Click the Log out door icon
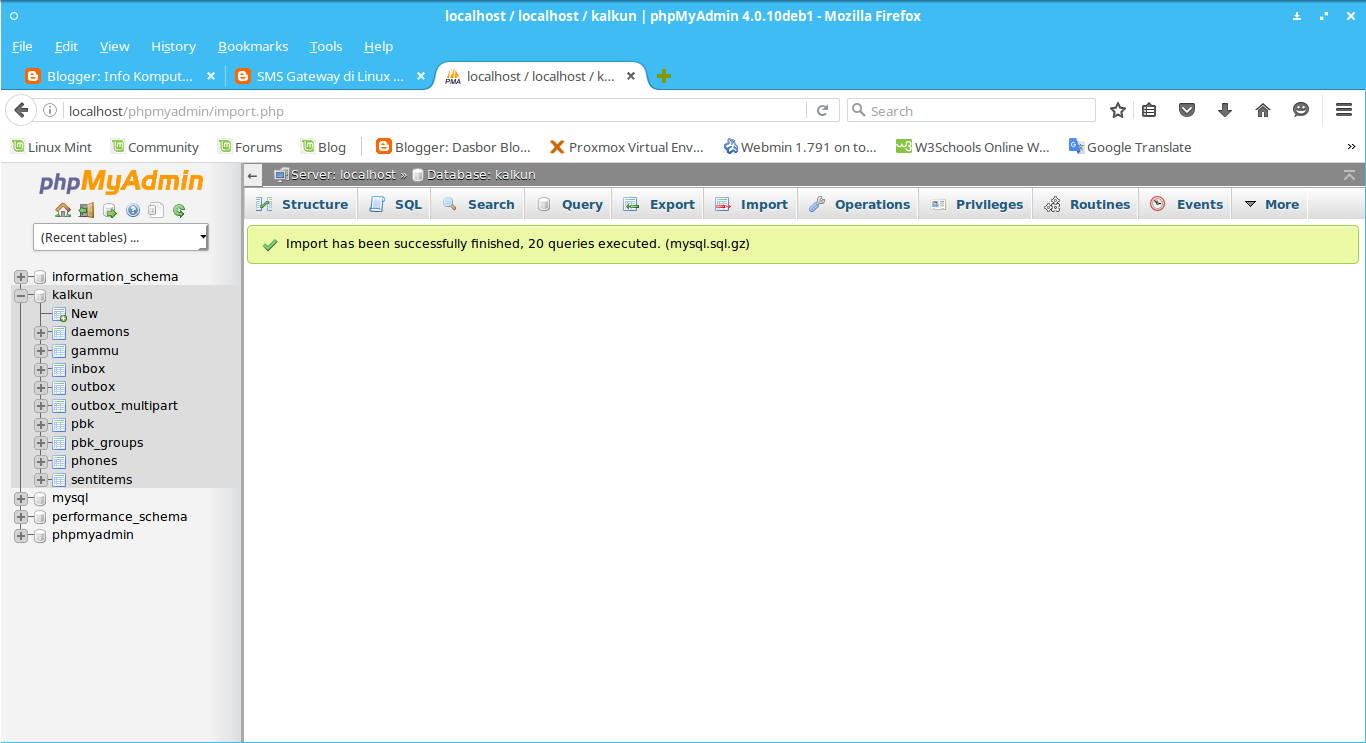The width and height of the screenshot is (1366, 743). click(86, 210)
